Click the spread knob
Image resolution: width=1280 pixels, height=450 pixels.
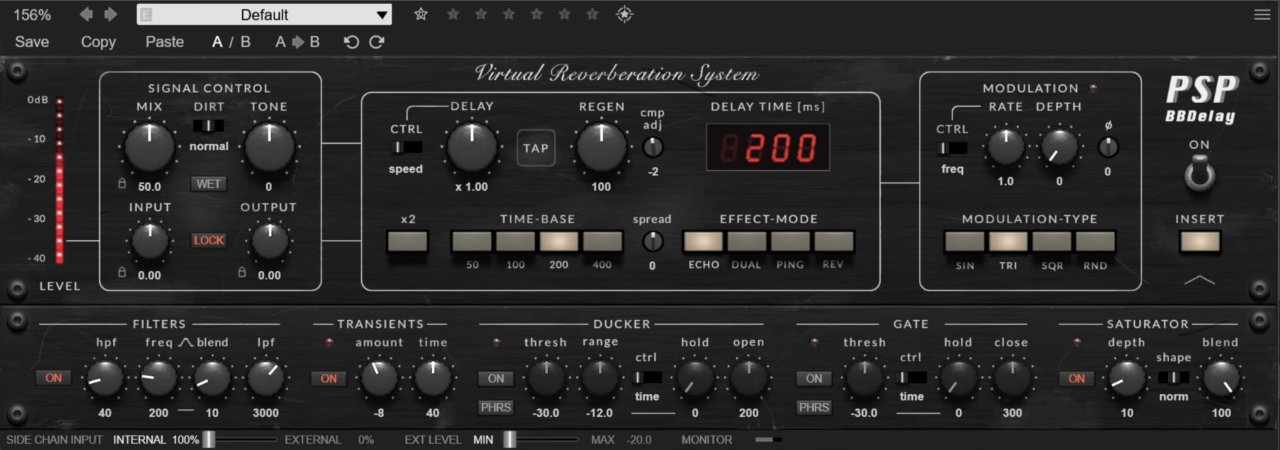click(x=652, y=241)
